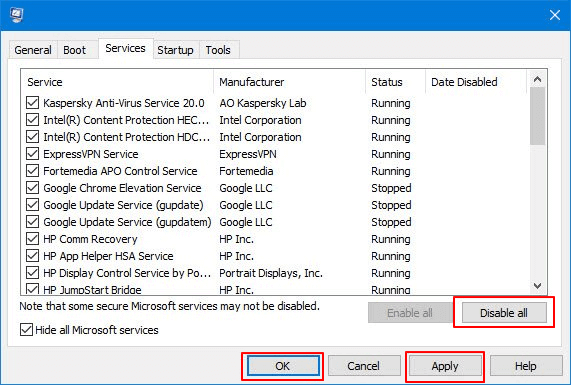Click the scroll up arrow of services list

[537, 79]
